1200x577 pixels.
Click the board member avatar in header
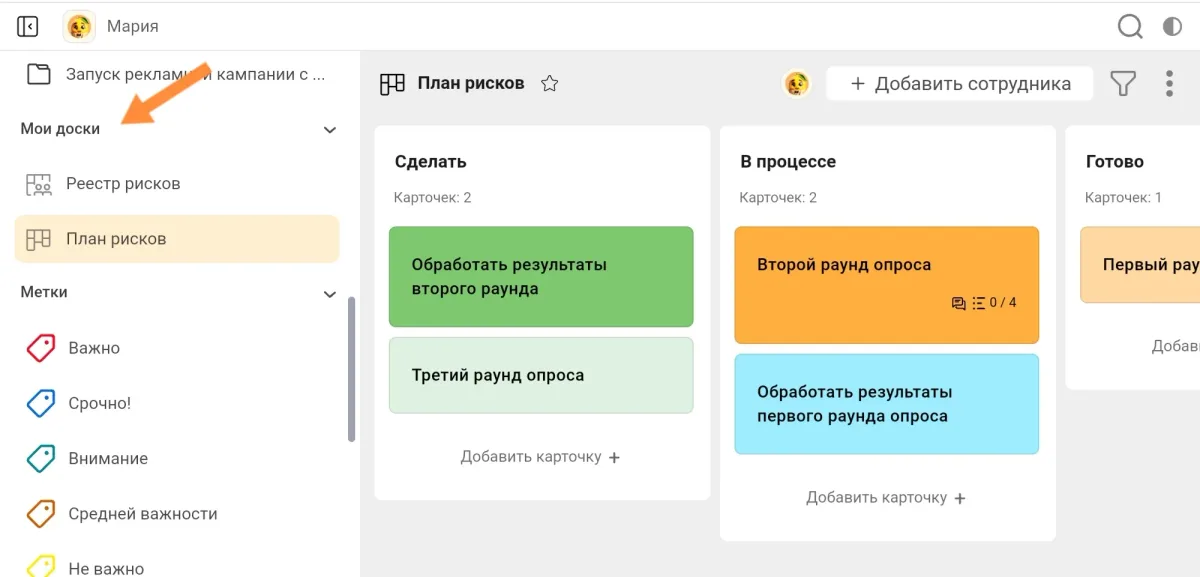tap(796, 84)
